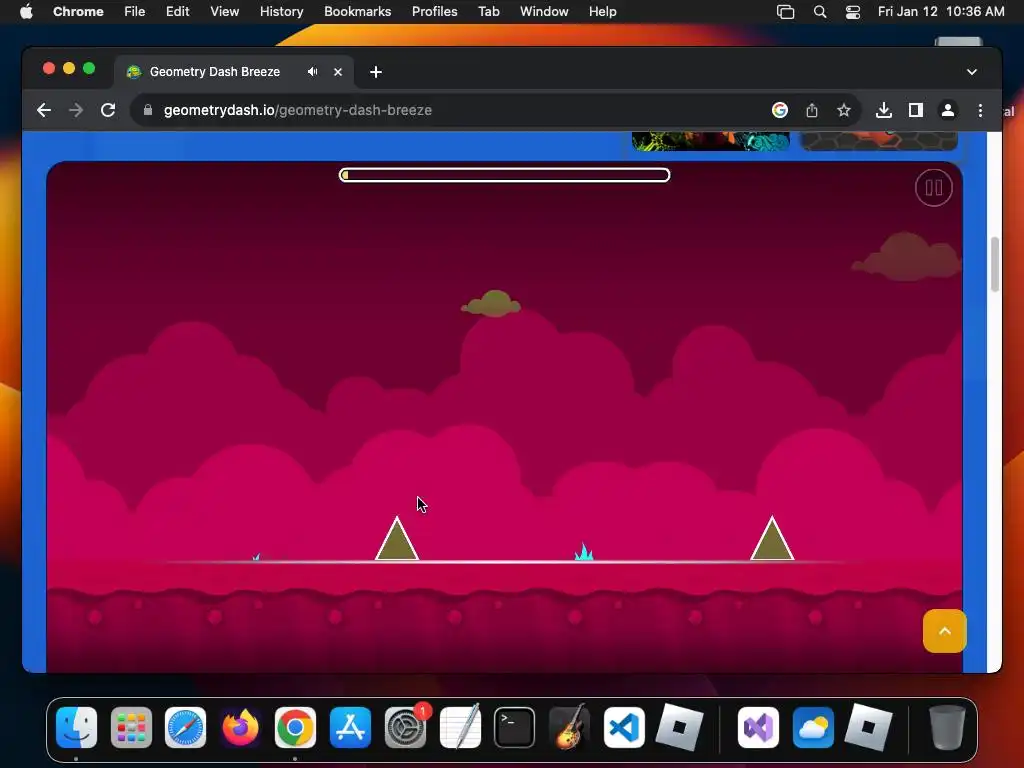Select the Geometry Dash Breeze tab
The image size is (1024, 768).
coord(234,72)
